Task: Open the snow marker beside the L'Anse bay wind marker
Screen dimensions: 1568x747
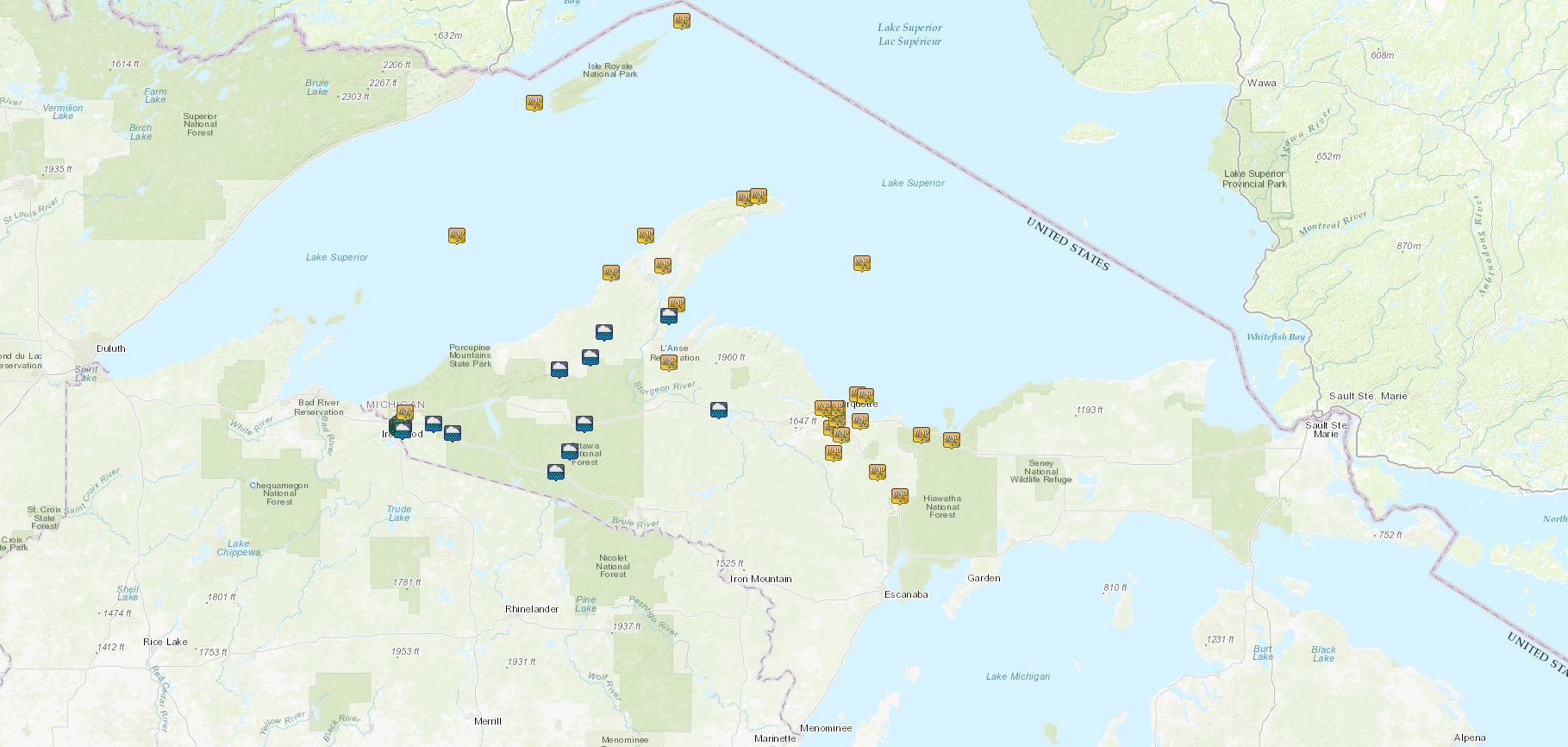Action: pos(669,316)
